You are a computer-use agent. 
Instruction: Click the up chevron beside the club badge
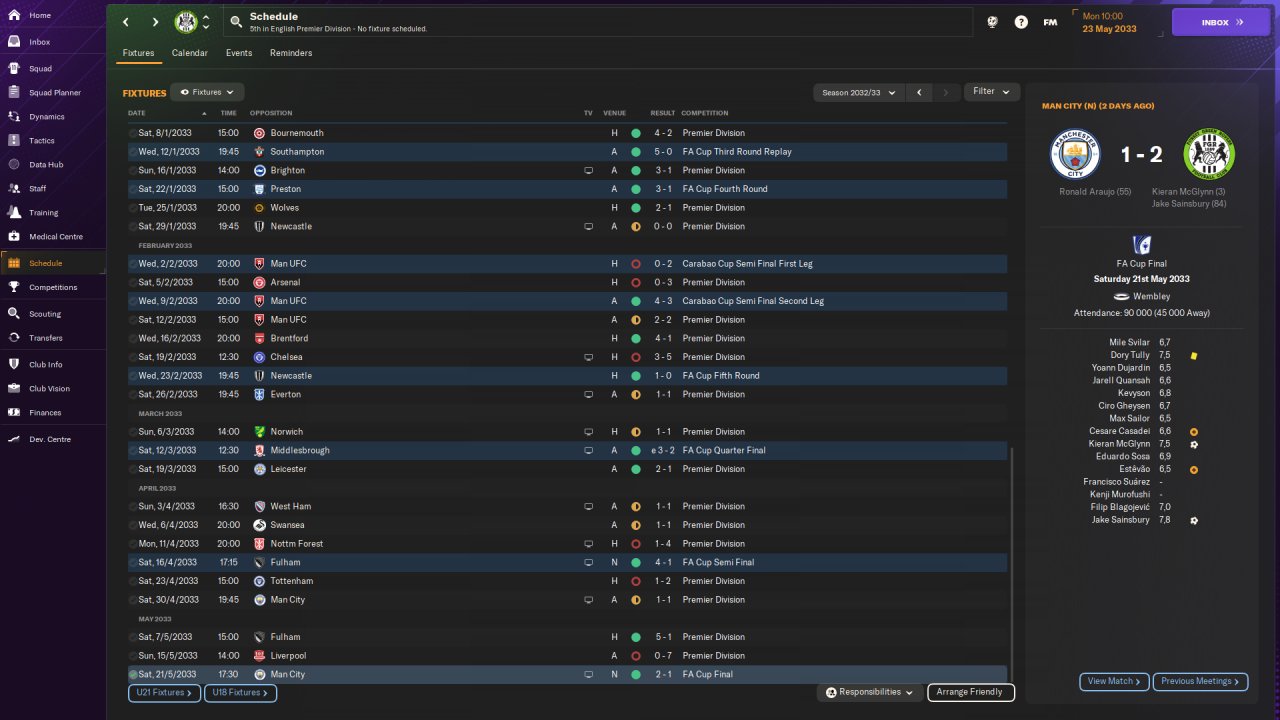coord(206,17)
